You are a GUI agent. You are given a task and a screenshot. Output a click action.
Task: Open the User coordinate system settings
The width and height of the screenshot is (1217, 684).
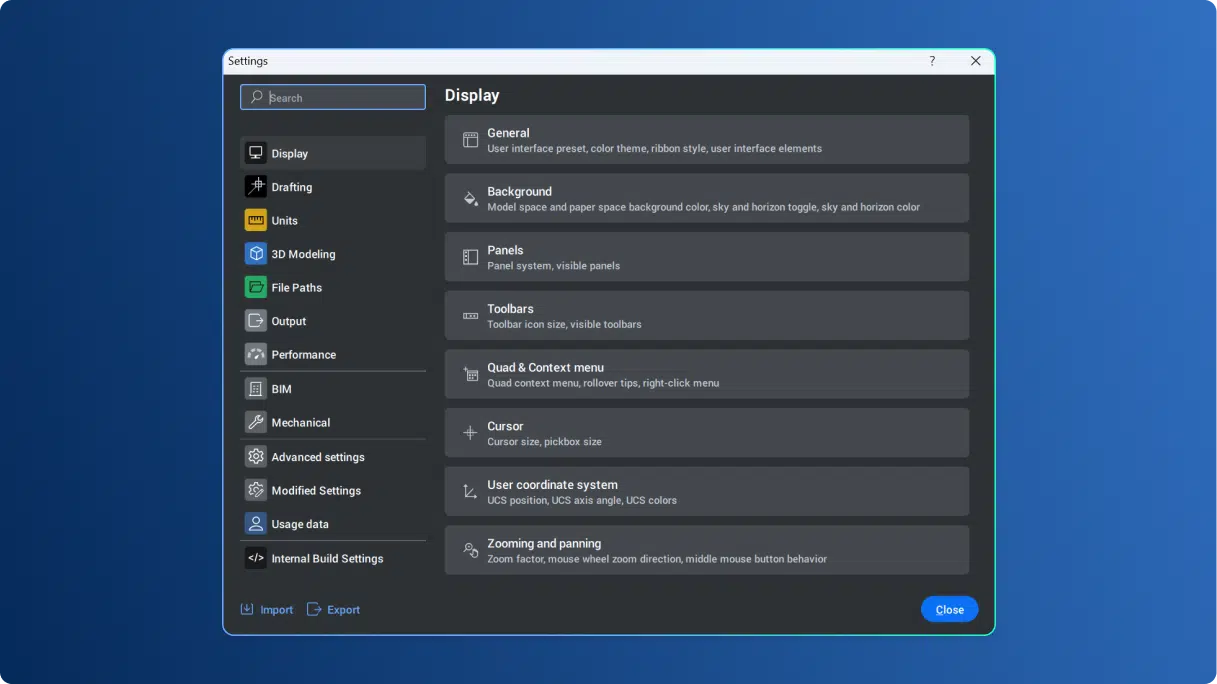tap(707, 491)
